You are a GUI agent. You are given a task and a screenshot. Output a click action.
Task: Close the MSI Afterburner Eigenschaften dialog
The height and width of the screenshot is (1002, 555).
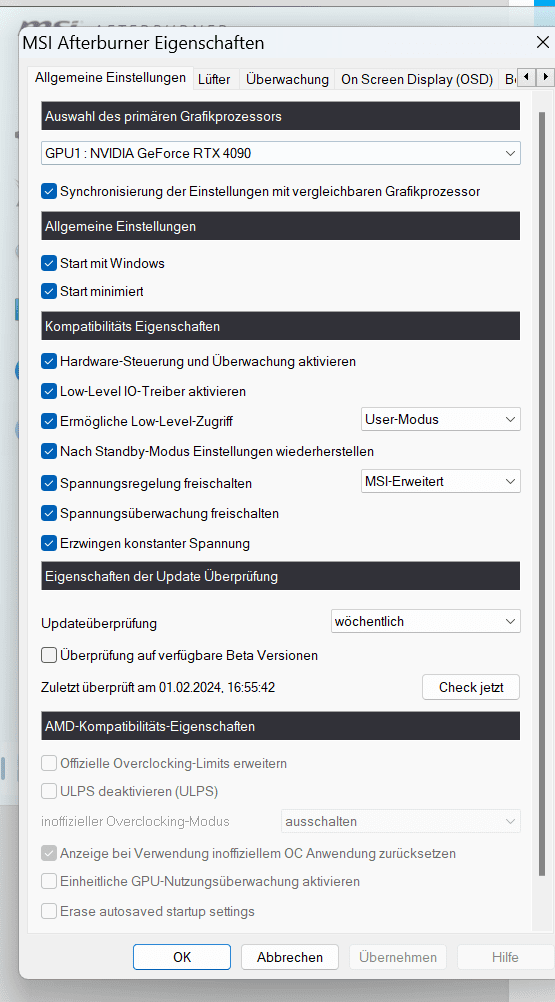coord(542,43)
